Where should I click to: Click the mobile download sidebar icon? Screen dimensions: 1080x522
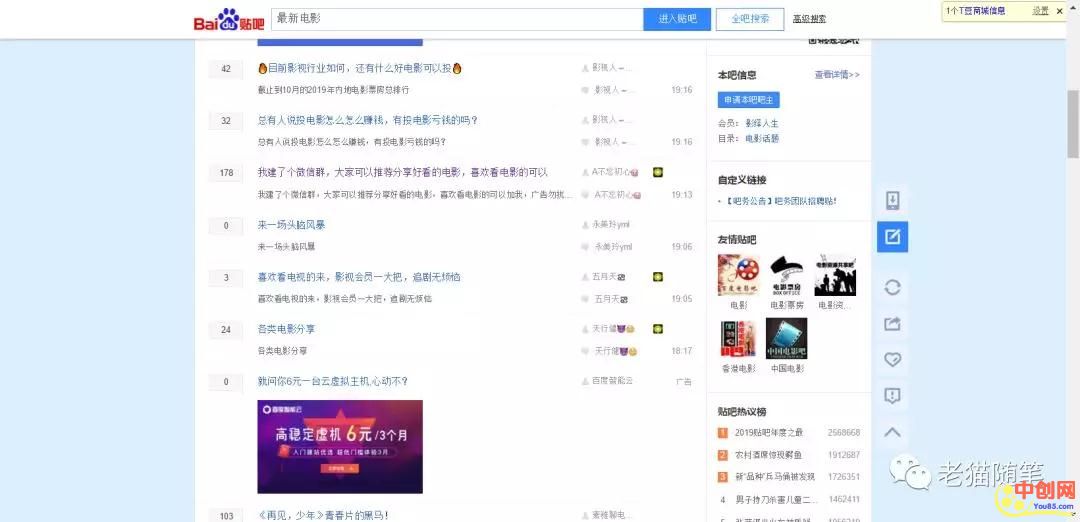coord(892,201)
